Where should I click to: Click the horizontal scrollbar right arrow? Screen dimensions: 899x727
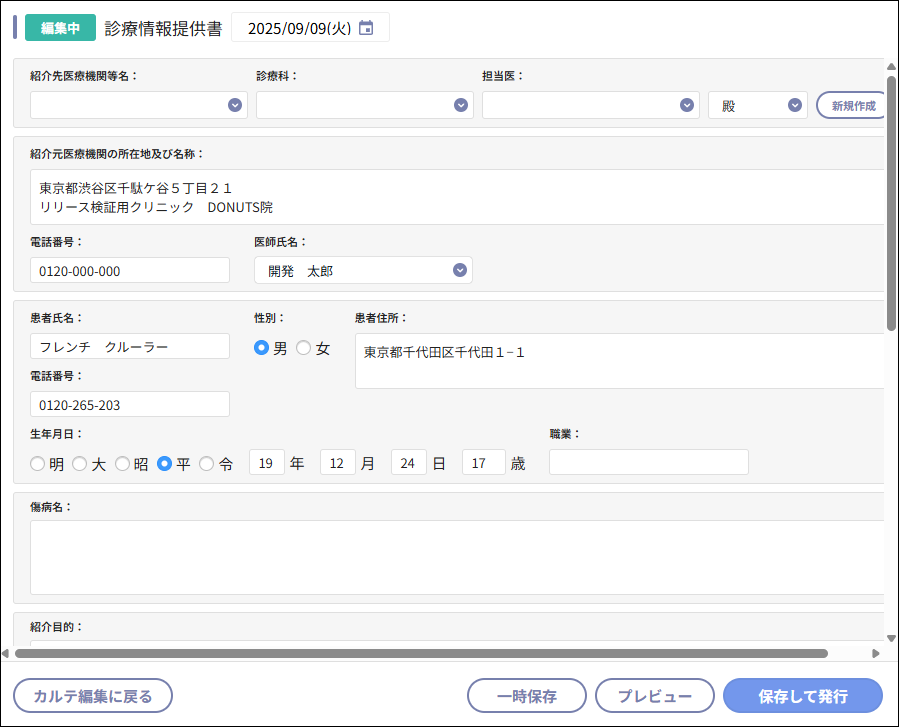(875, 654)
